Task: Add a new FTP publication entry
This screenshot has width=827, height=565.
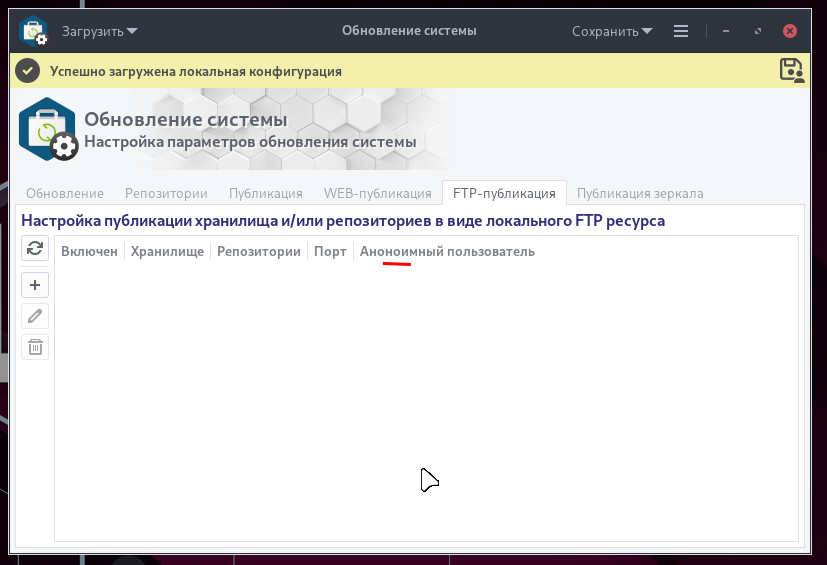Action: [x=35, y=285]
